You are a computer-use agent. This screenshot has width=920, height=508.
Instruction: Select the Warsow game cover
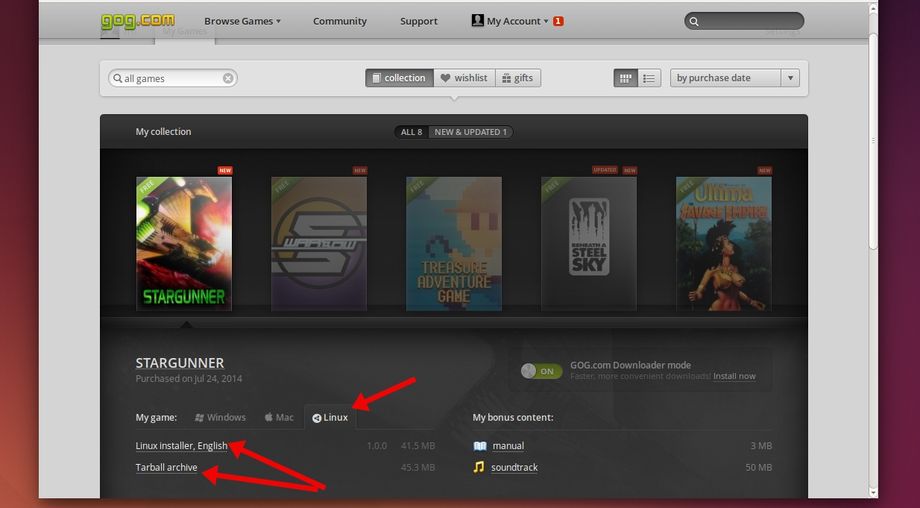click(319, 243)
